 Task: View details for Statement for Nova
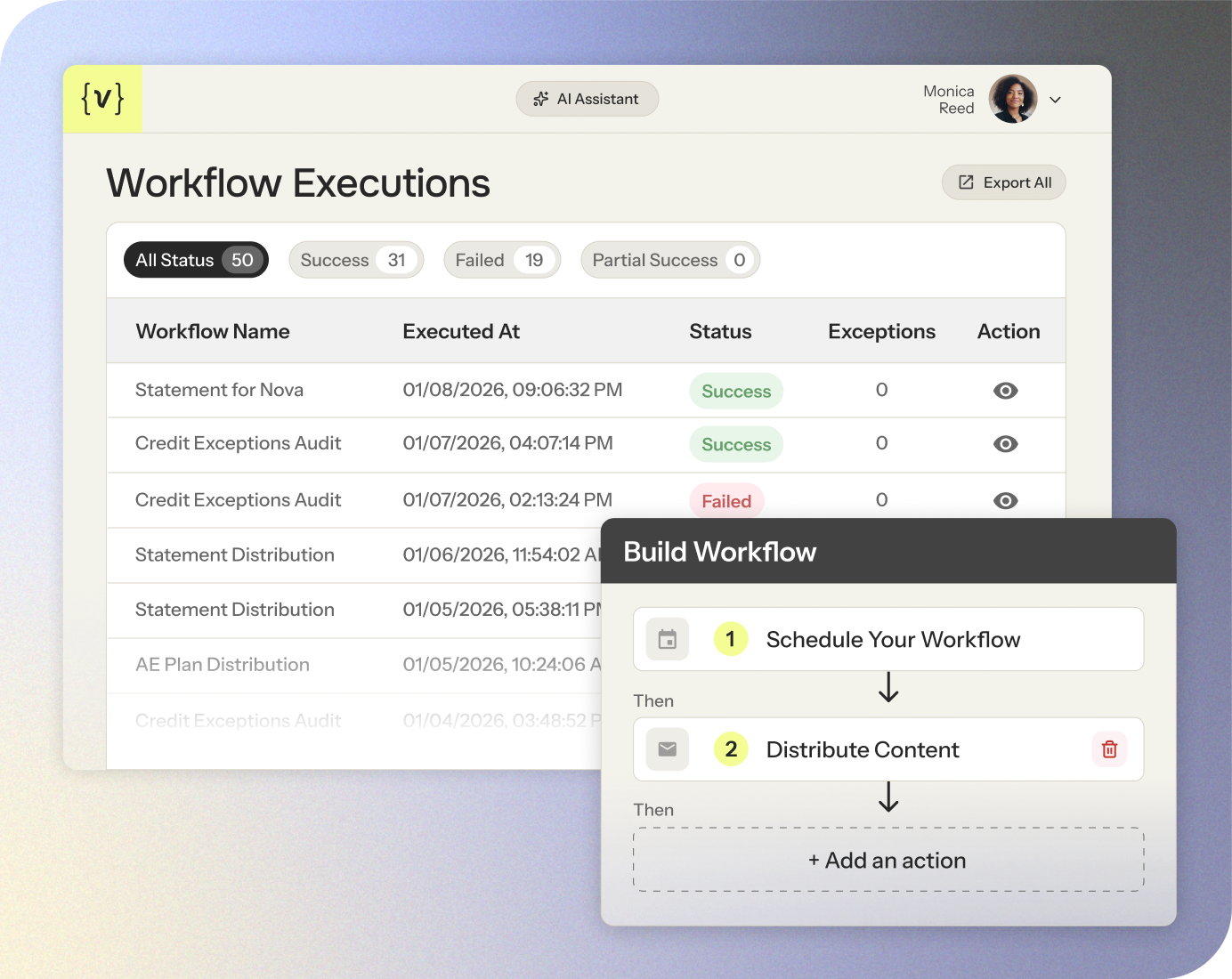(1005, 391)
